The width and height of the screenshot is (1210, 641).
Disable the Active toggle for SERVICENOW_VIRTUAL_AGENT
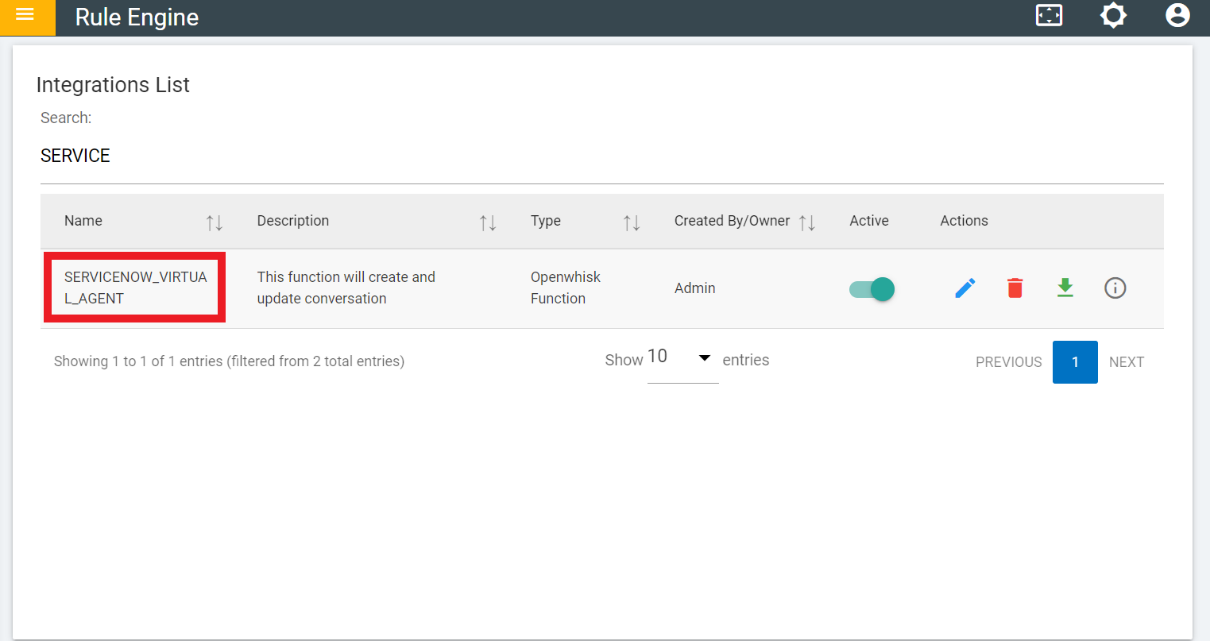(x=872, y=289)
